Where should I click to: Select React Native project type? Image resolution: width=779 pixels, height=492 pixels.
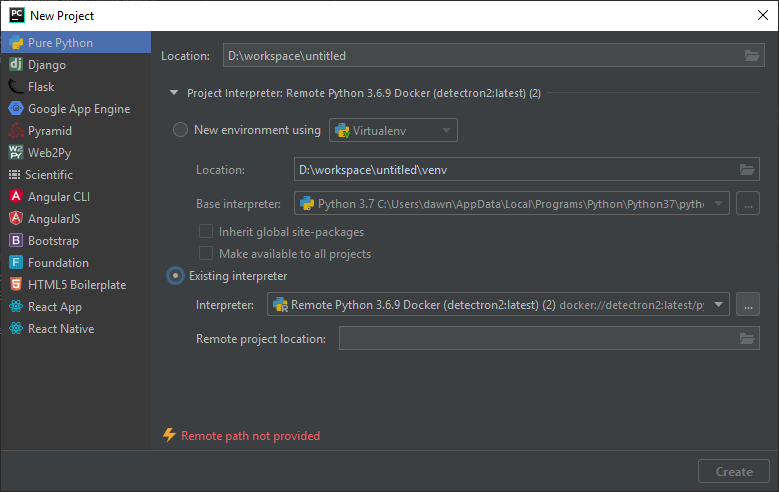click(x=60, y=329)
